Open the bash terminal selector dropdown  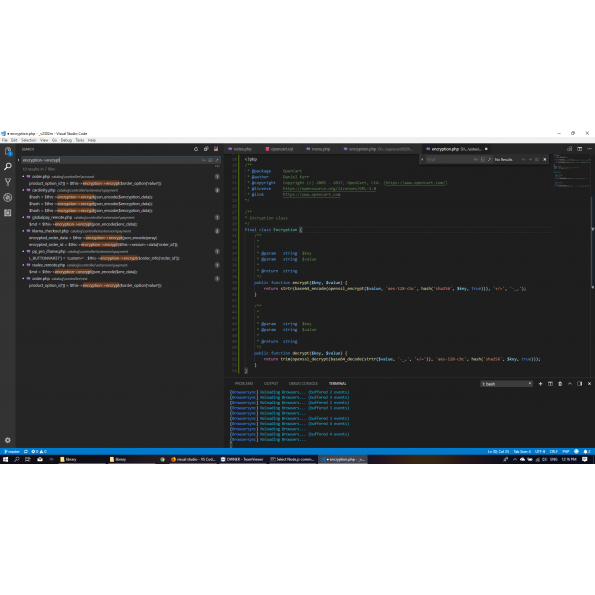(x=507, y=384)
